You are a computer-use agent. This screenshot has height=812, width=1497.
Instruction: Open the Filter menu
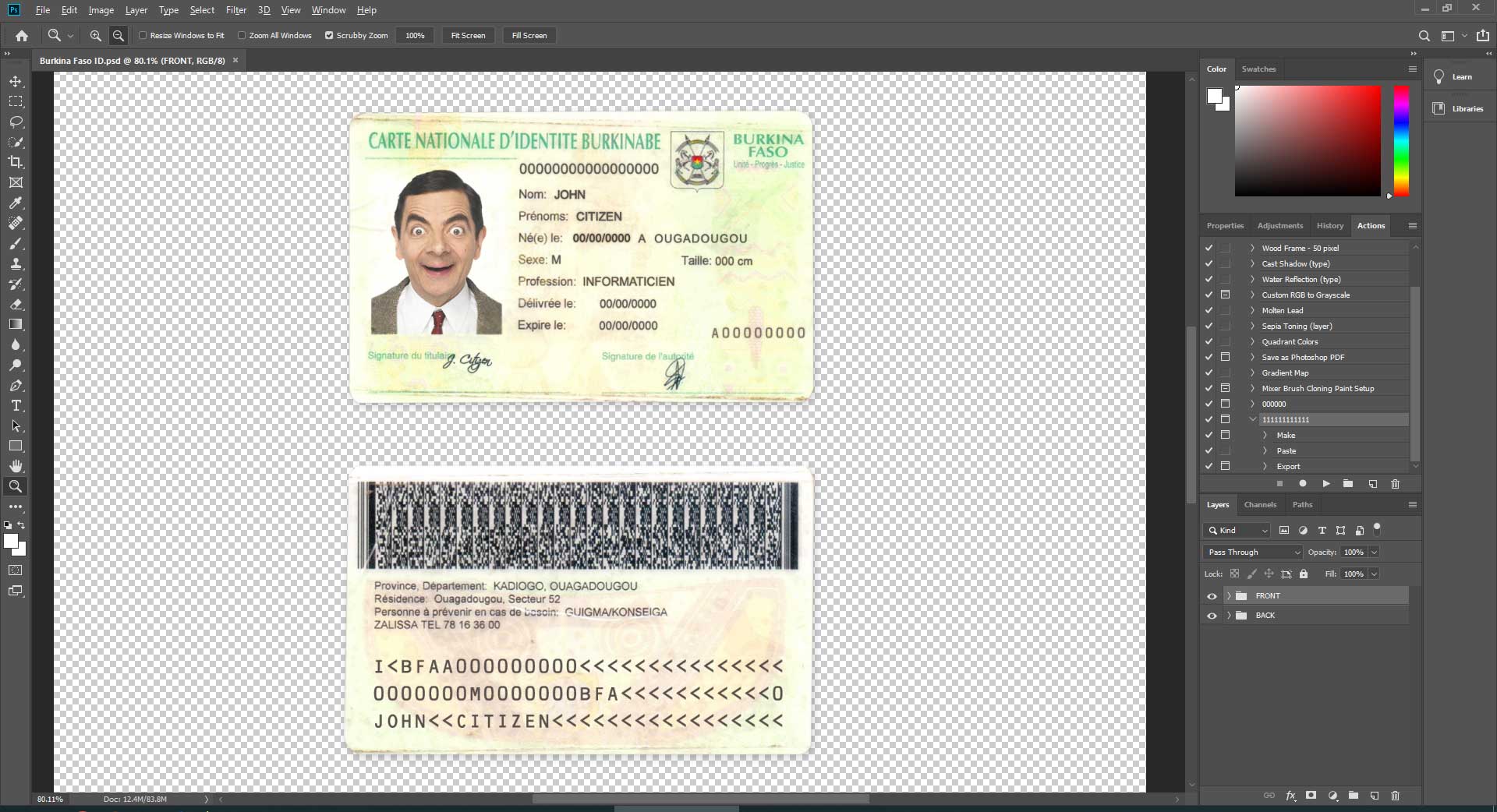pos(235,10)
